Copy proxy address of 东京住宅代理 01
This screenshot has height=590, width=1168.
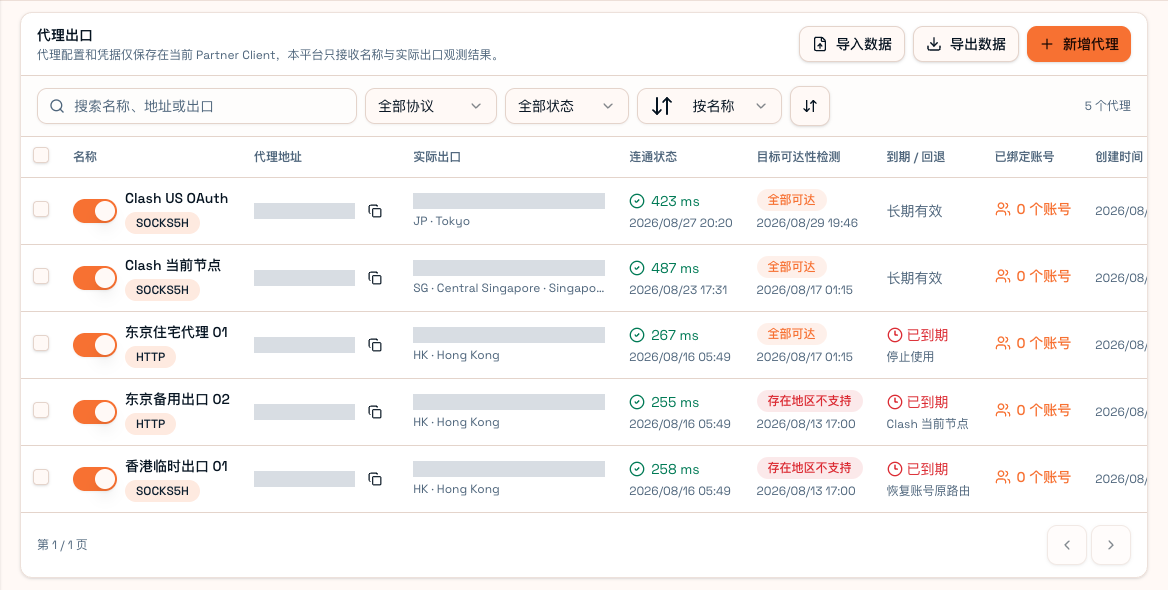375,345
